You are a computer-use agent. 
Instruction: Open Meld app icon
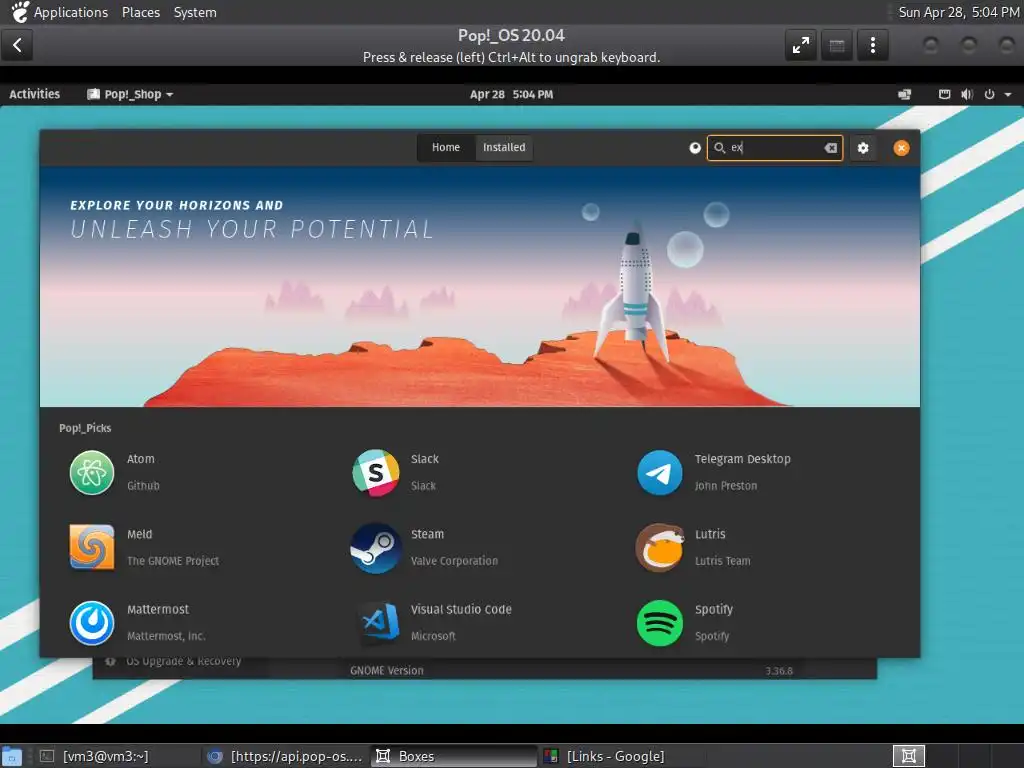(91, 547)
